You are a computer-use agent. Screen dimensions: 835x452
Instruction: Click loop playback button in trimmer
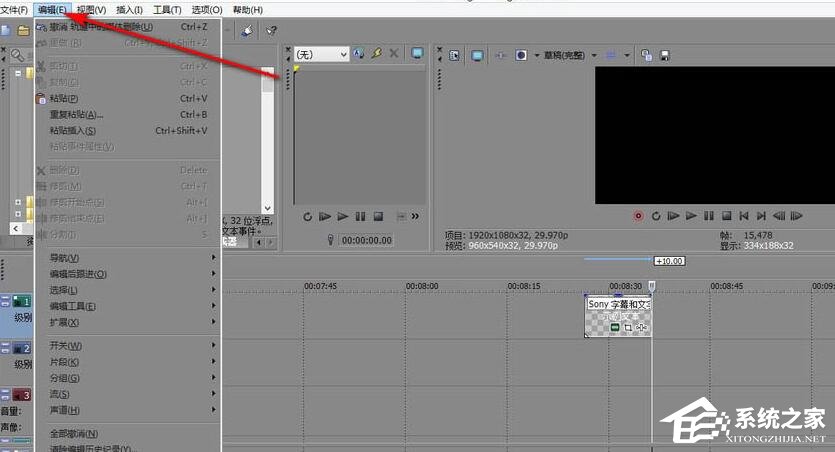307,217
